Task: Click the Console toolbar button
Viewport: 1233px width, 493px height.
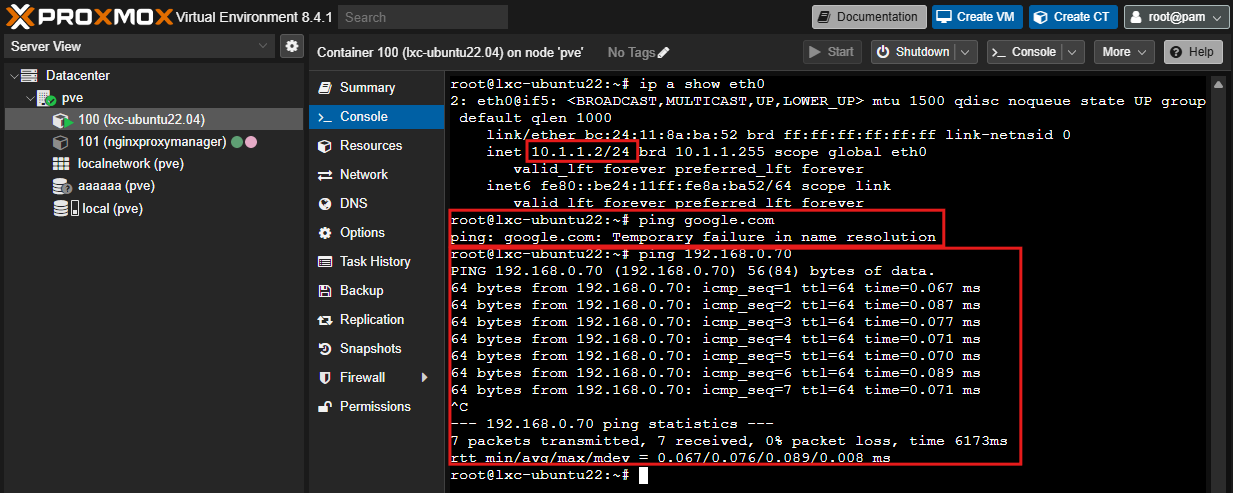Action: [1023, 52]
